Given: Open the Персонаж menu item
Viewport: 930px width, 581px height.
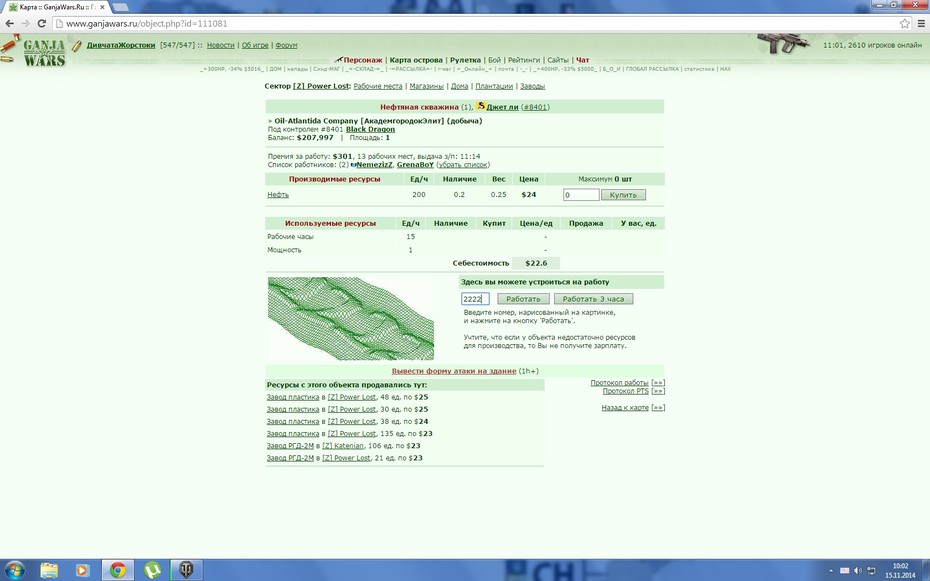Looking at the screenshot, I should [x=363, y=60].
